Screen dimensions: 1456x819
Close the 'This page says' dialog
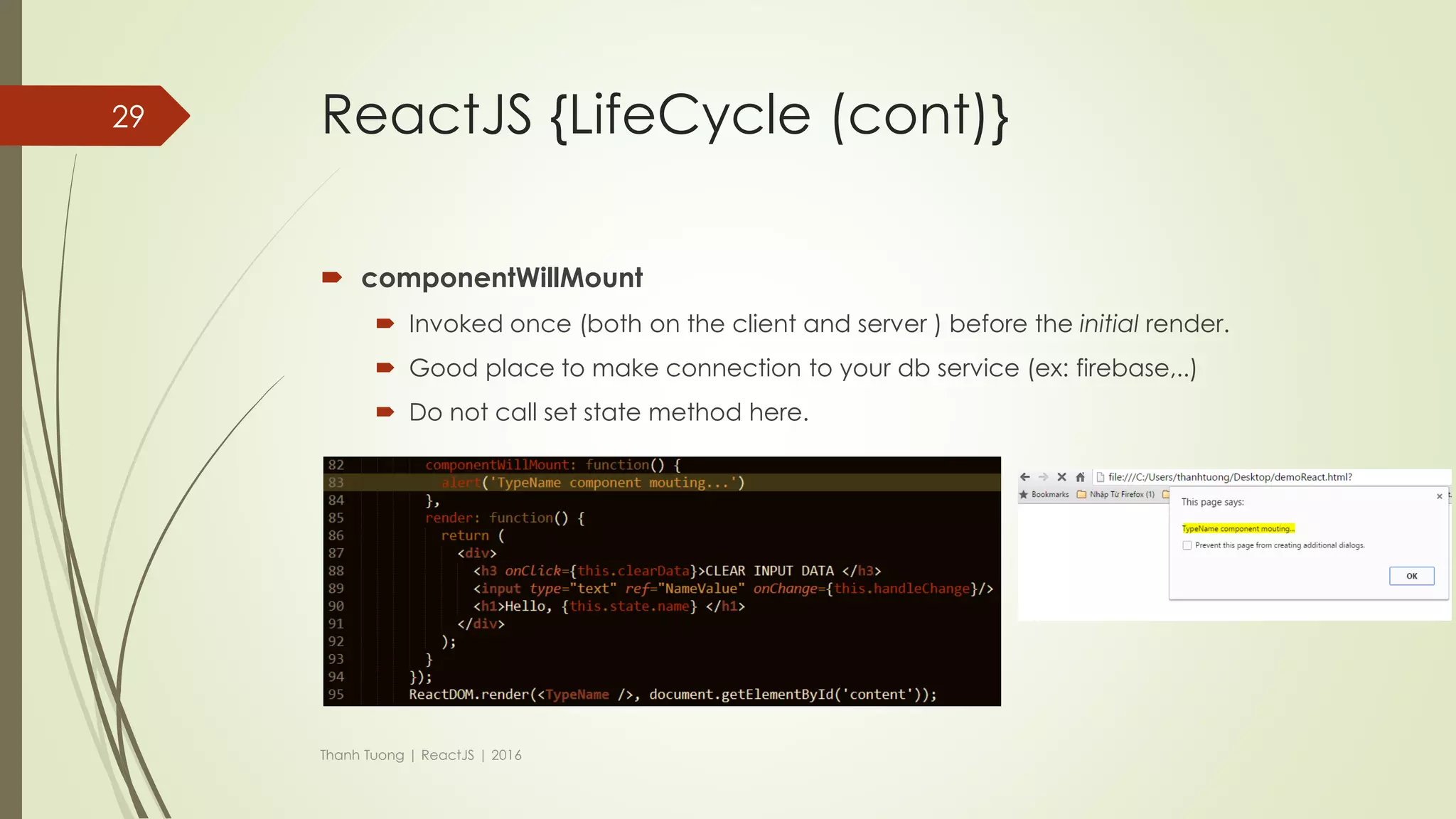tap(1439, 496)
